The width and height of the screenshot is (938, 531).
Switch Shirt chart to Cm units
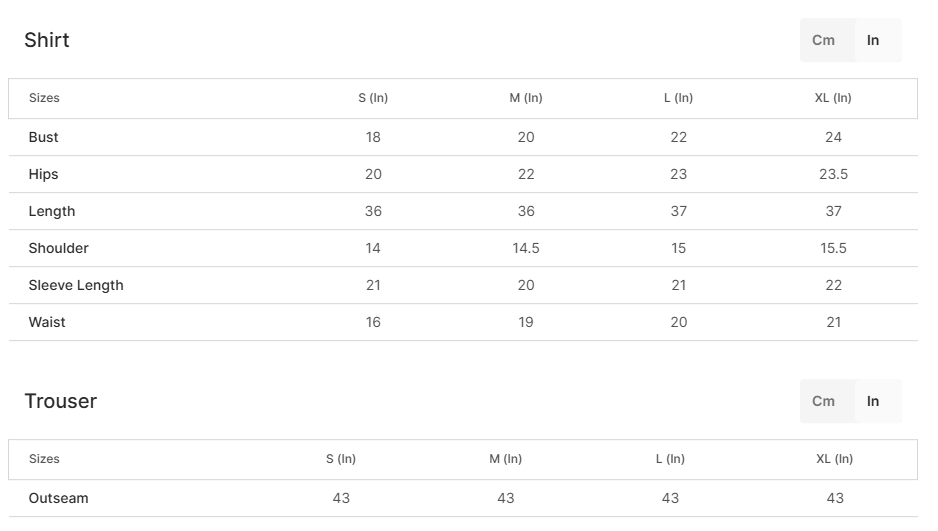(x=824, y=40)
